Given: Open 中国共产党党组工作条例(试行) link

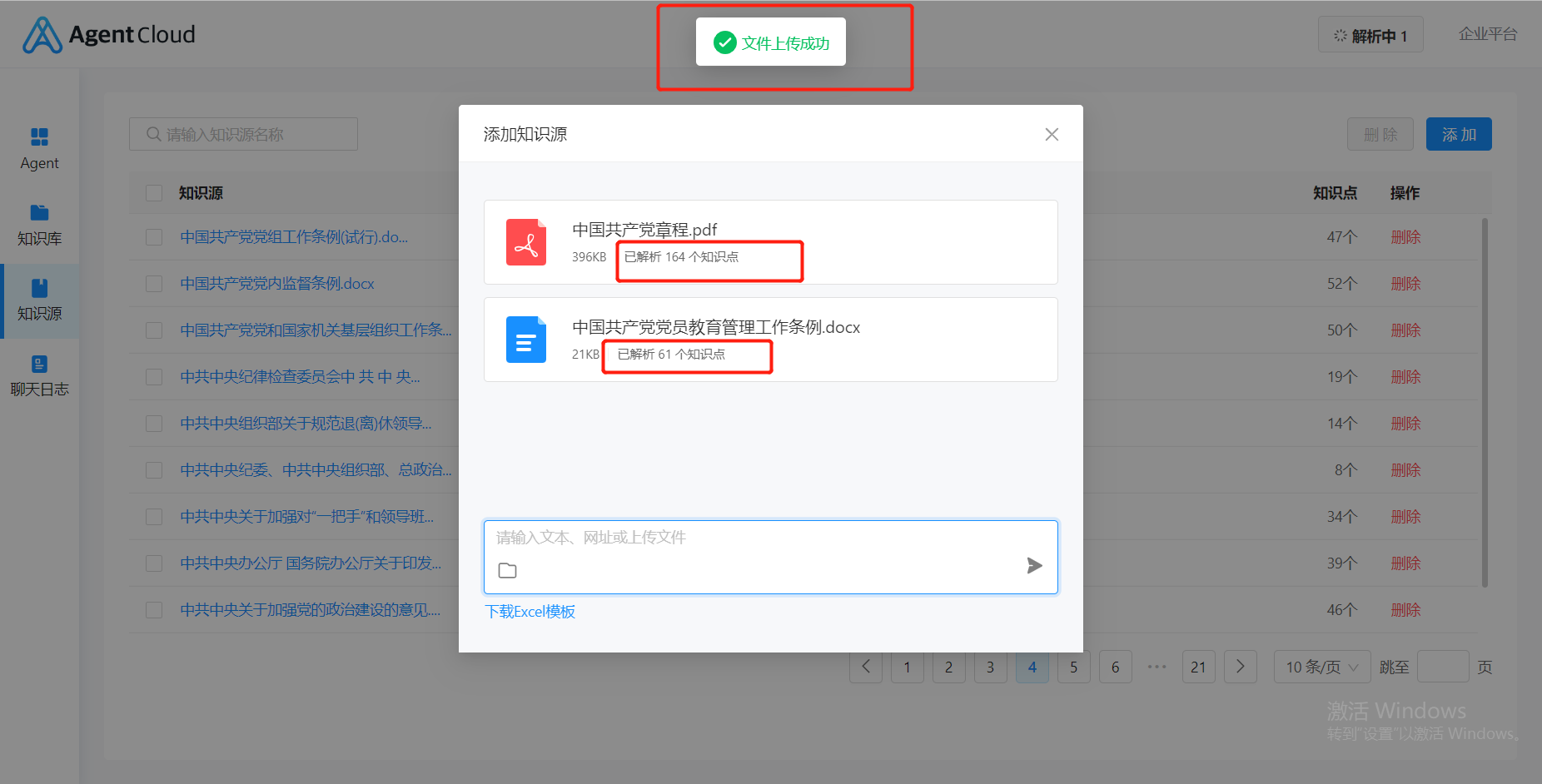Looking at the screenshot, I should click(294, 237).
